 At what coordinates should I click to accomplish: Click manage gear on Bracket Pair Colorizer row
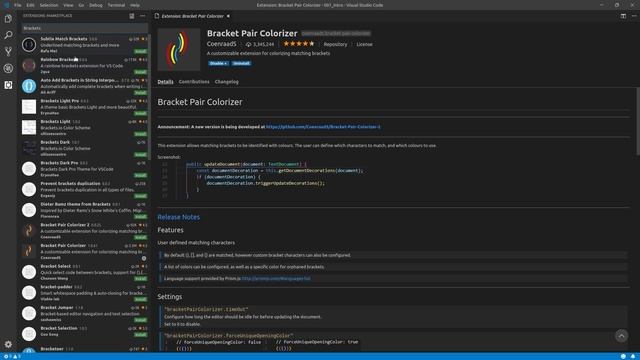[x=144, y=258]
